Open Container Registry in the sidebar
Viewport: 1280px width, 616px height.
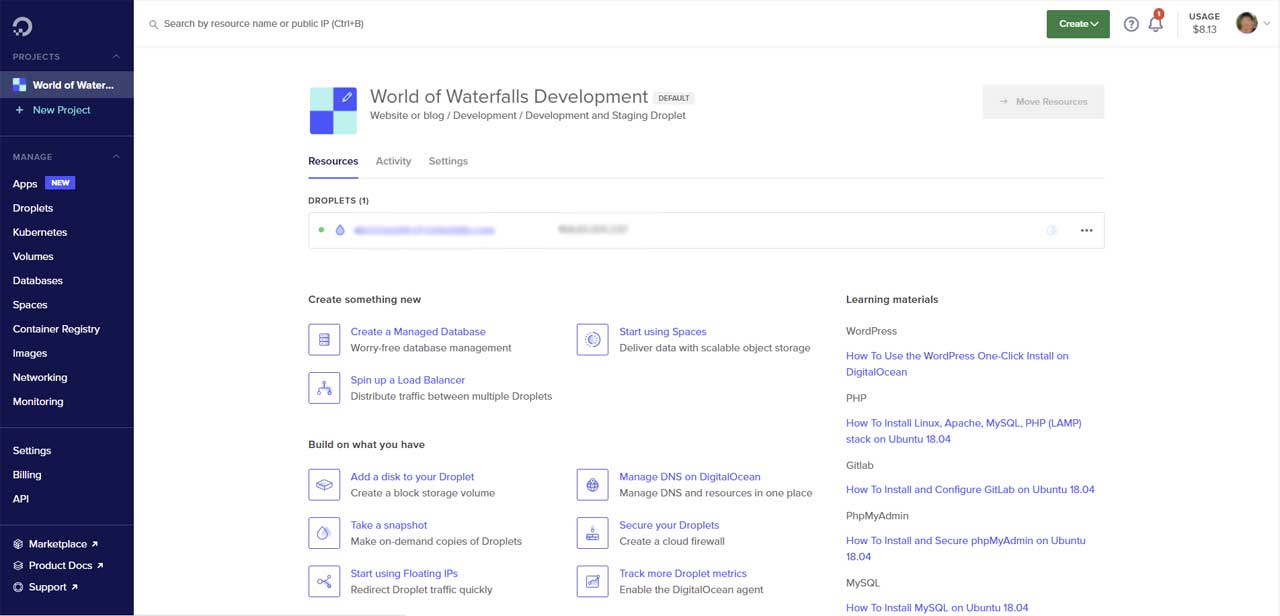[x=56, y=329]
